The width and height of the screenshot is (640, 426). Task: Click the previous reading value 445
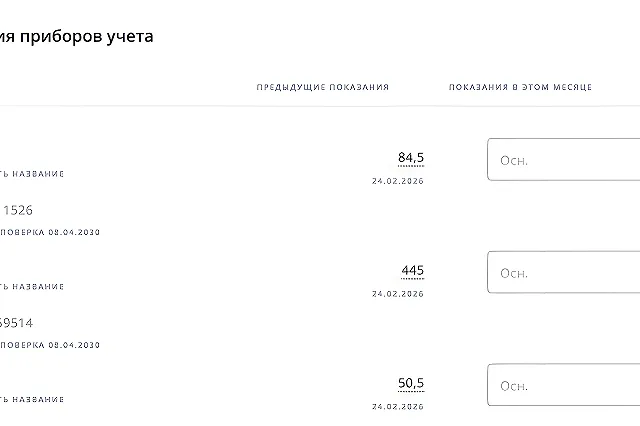[412, 270]
